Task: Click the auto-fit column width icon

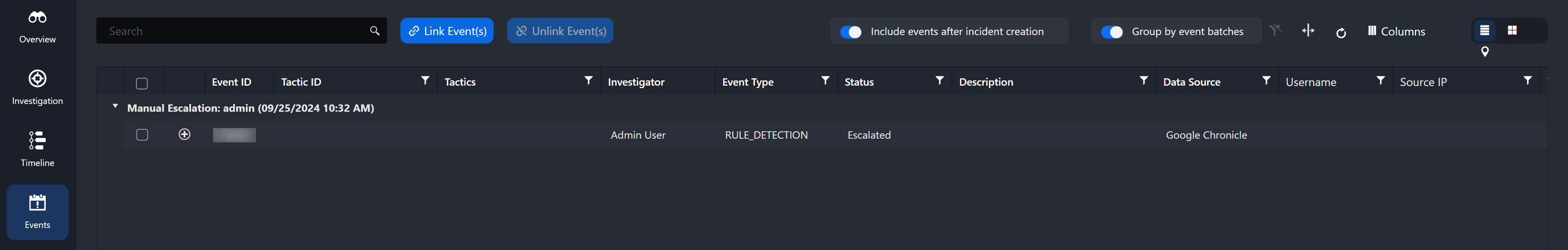Action: click(1308, 31)
